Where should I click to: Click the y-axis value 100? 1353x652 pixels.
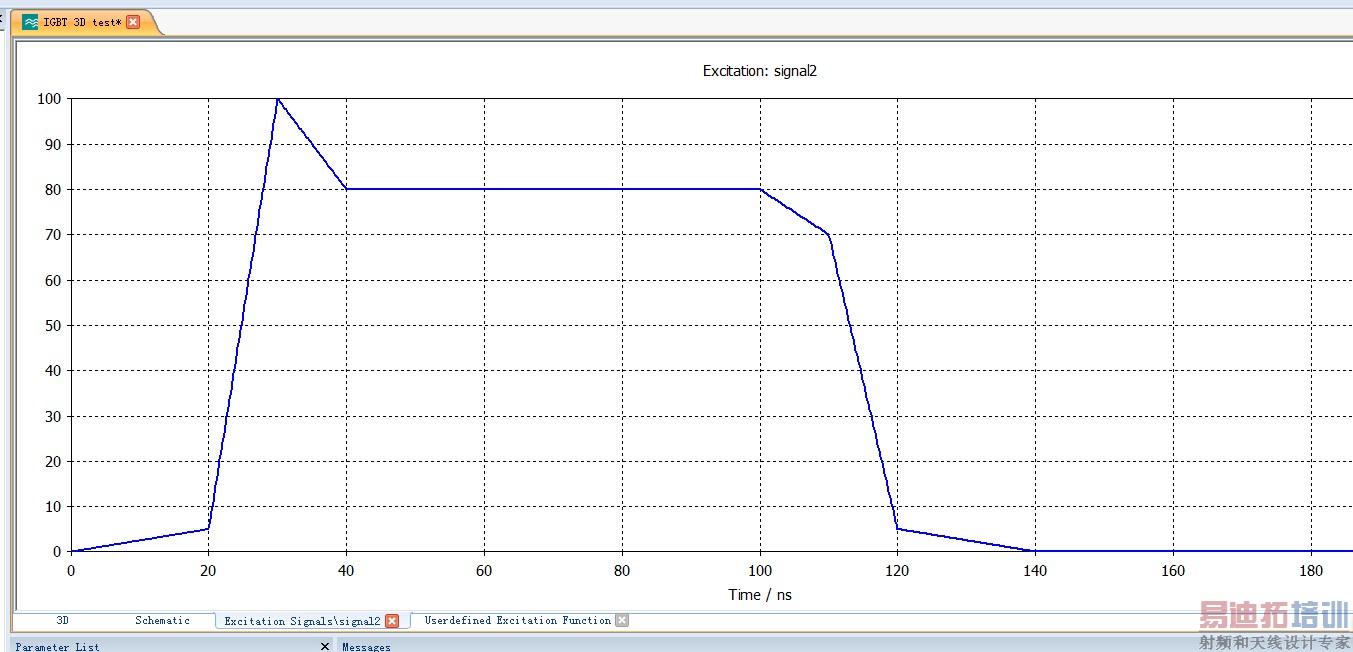click(49, 99)
